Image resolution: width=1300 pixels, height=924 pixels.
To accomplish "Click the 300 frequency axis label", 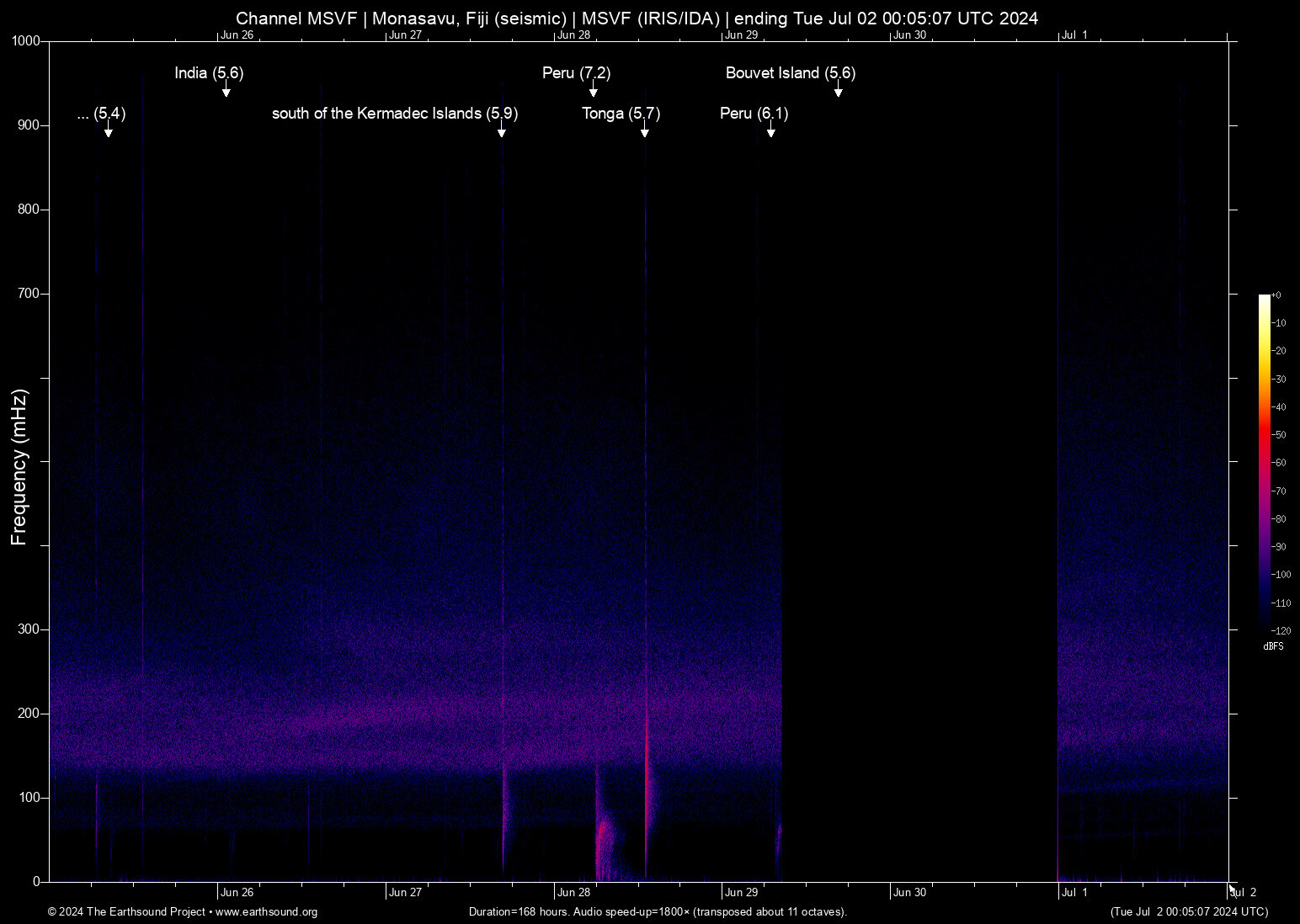I will tap(29, 629).
